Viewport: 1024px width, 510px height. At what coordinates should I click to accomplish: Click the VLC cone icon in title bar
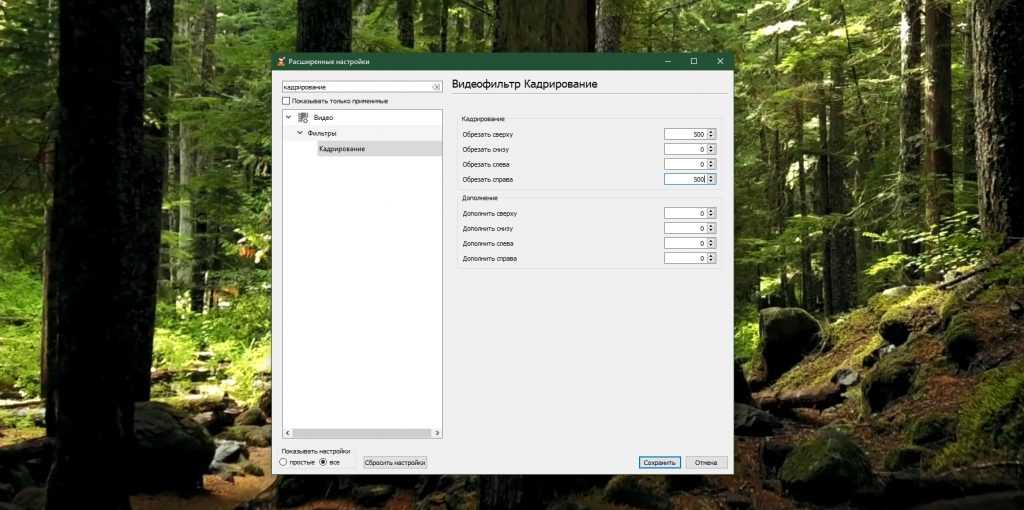click(x=281, y=62)
